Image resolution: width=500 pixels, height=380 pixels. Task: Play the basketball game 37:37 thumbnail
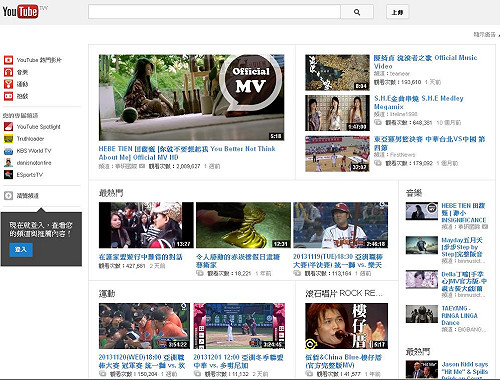337,154
